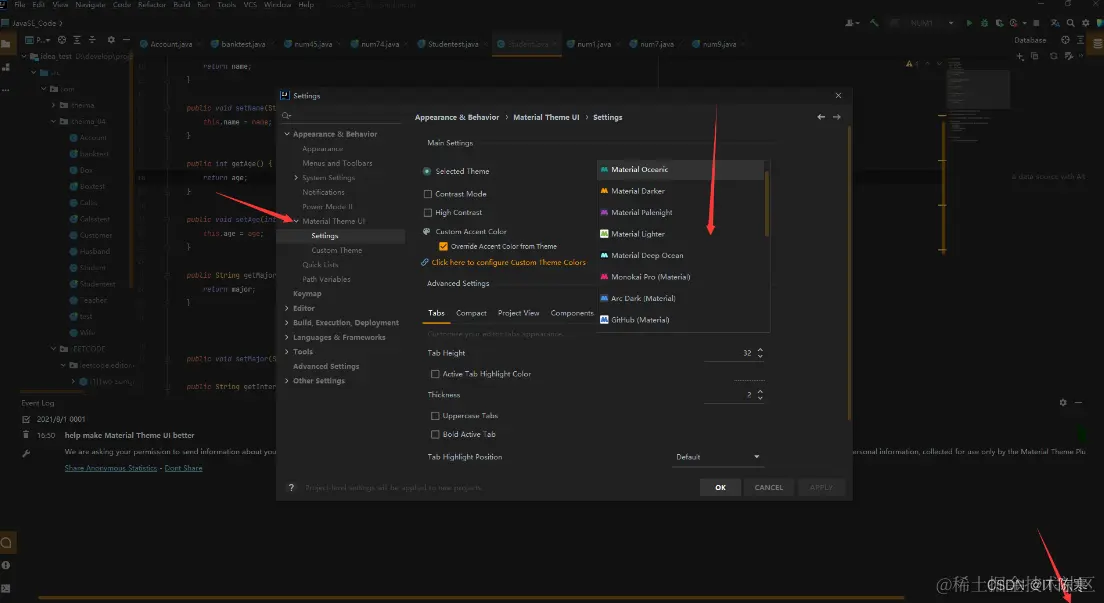Expand Editor settings section
This screenshot has width=1104, height=603.
point(287,309)
